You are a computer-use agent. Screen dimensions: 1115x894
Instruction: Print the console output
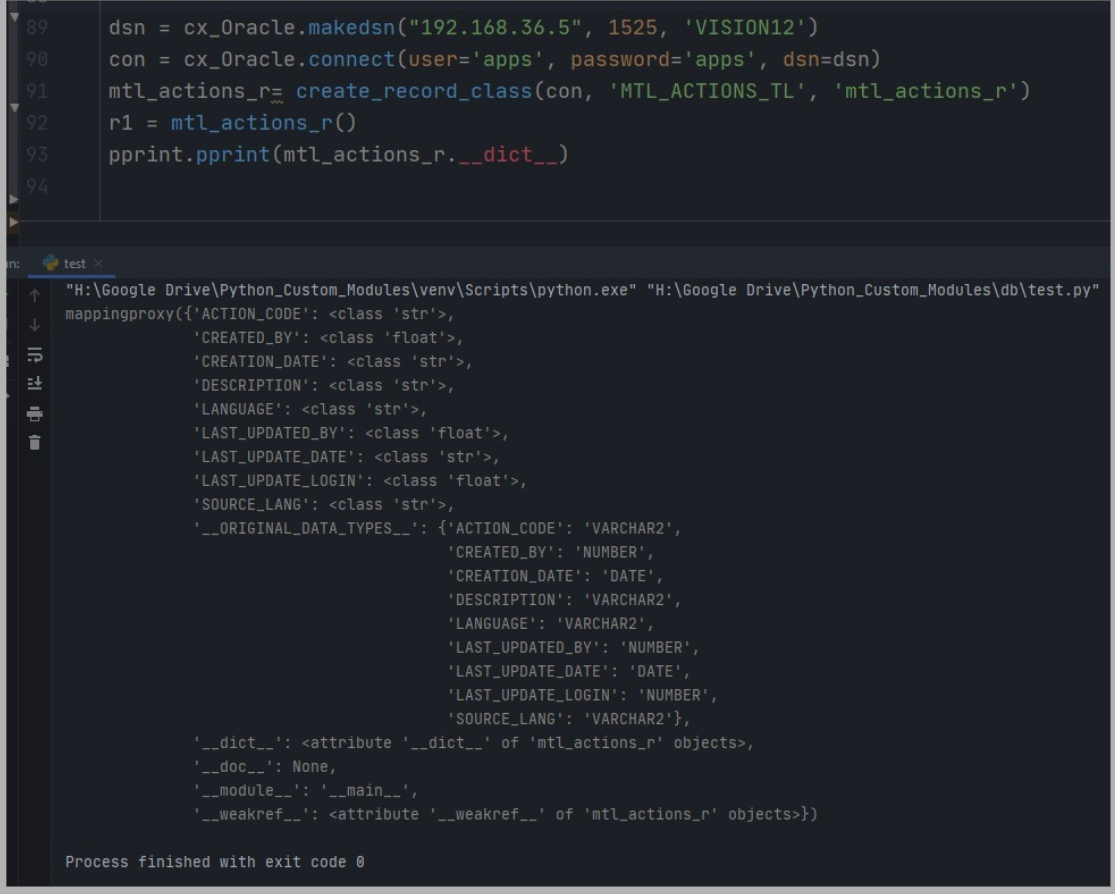(35, 413)
